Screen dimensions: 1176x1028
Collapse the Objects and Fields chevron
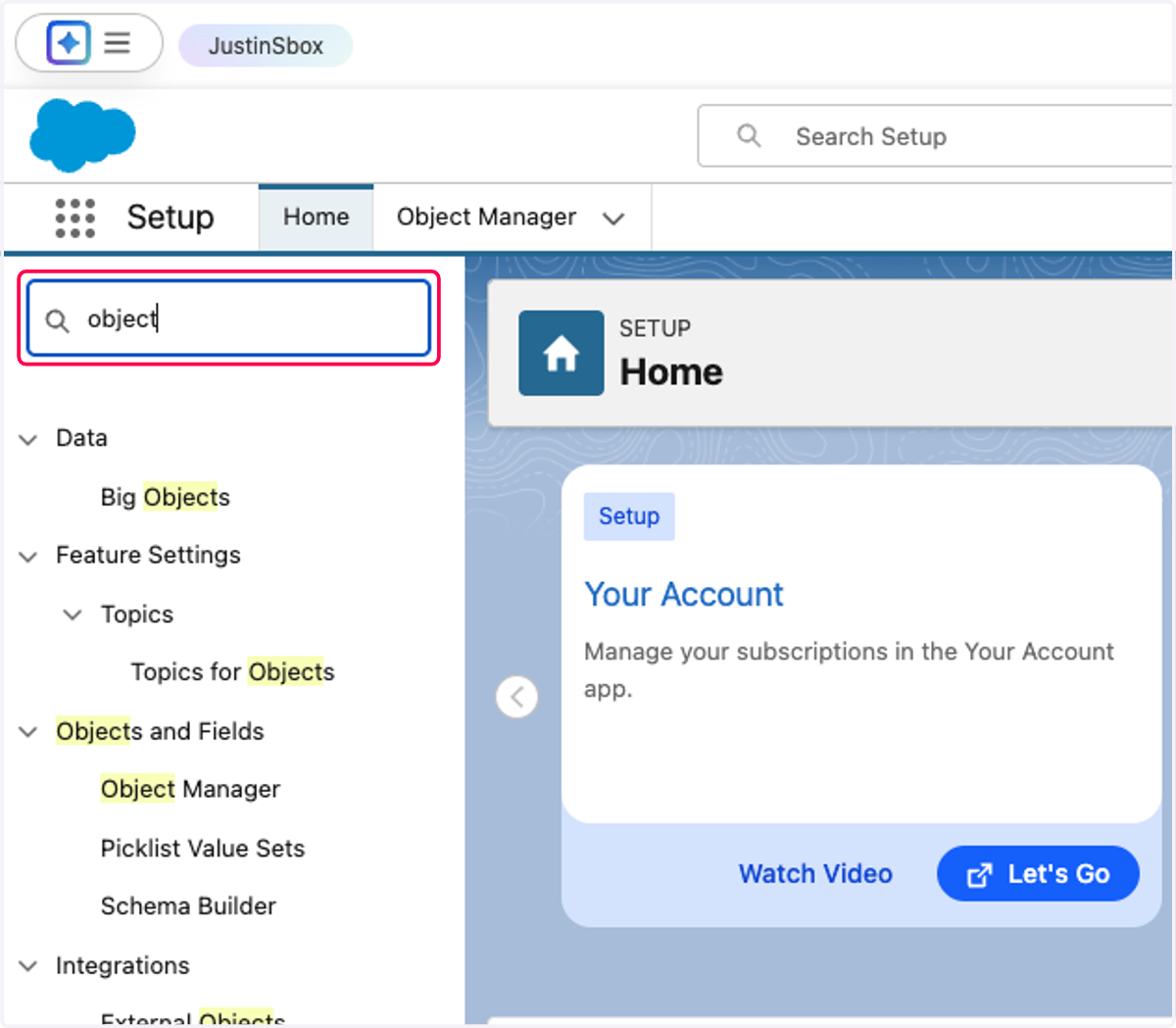coord(28,732)
